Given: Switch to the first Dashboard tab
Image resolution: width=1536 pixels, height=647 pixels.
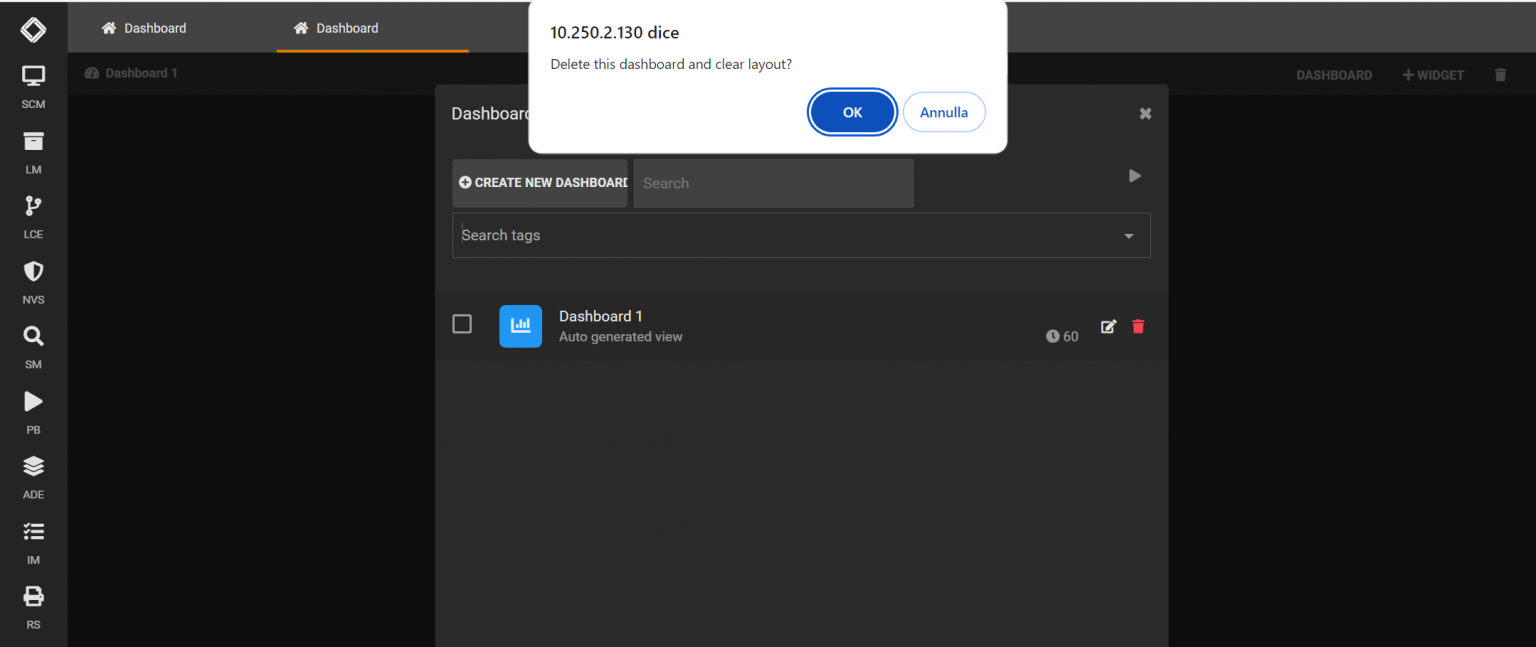Looking at the screenshot, I should 144,28.
